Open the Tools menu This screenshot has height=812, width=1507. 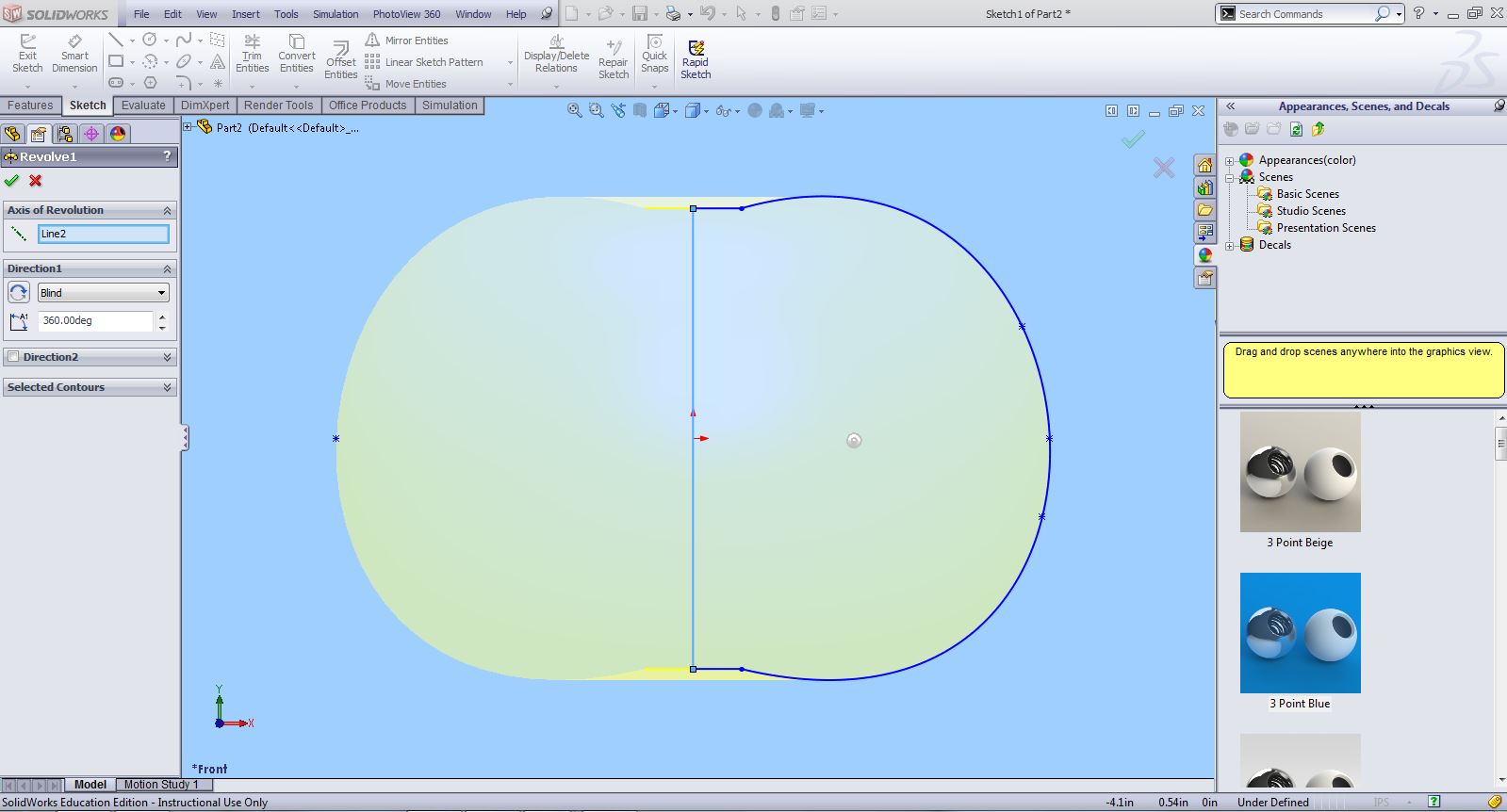coord(286,14)
